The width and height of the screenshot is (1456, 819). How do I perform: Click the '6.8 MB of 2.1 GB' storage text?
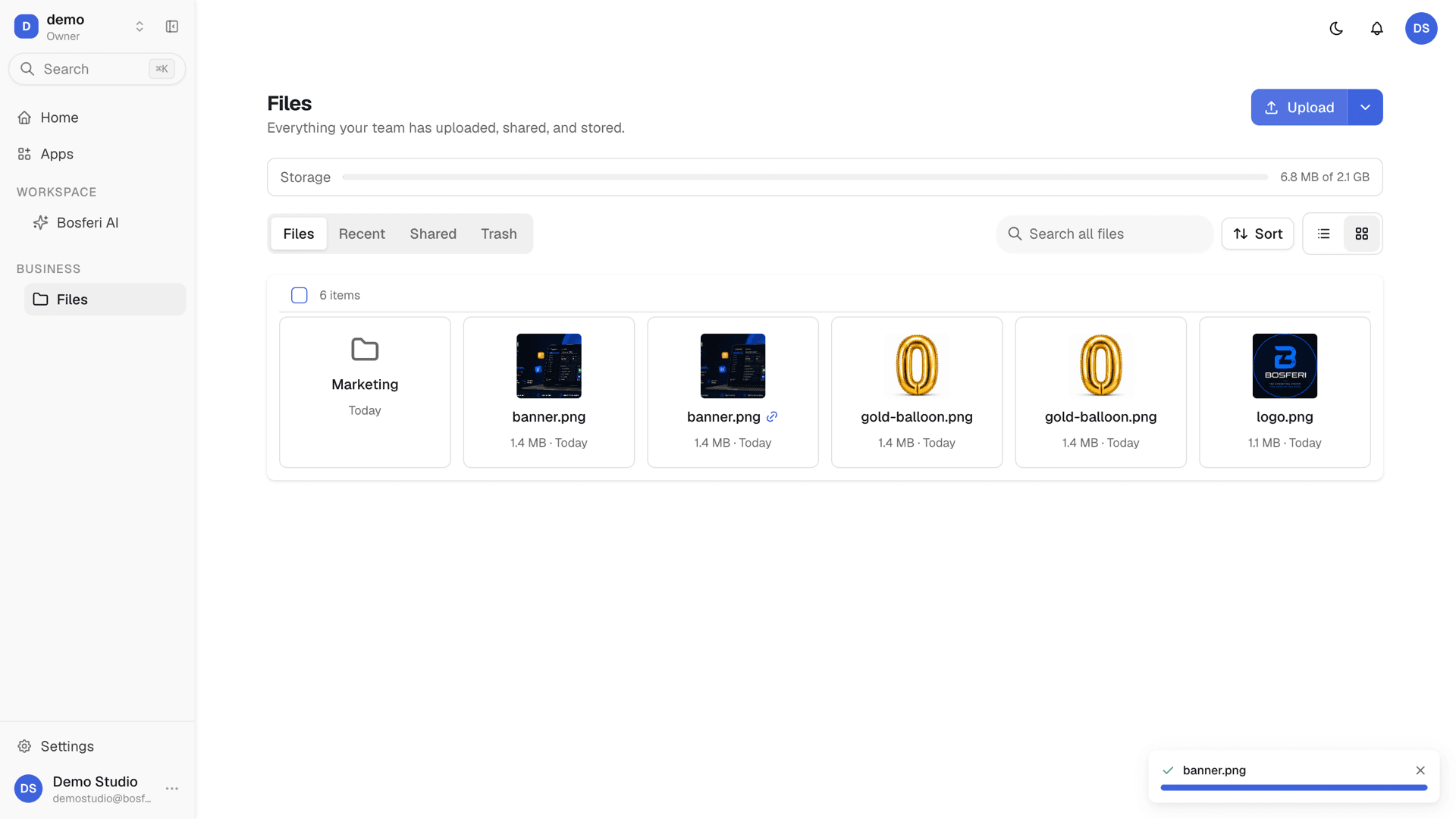[x=1325, y=177]
